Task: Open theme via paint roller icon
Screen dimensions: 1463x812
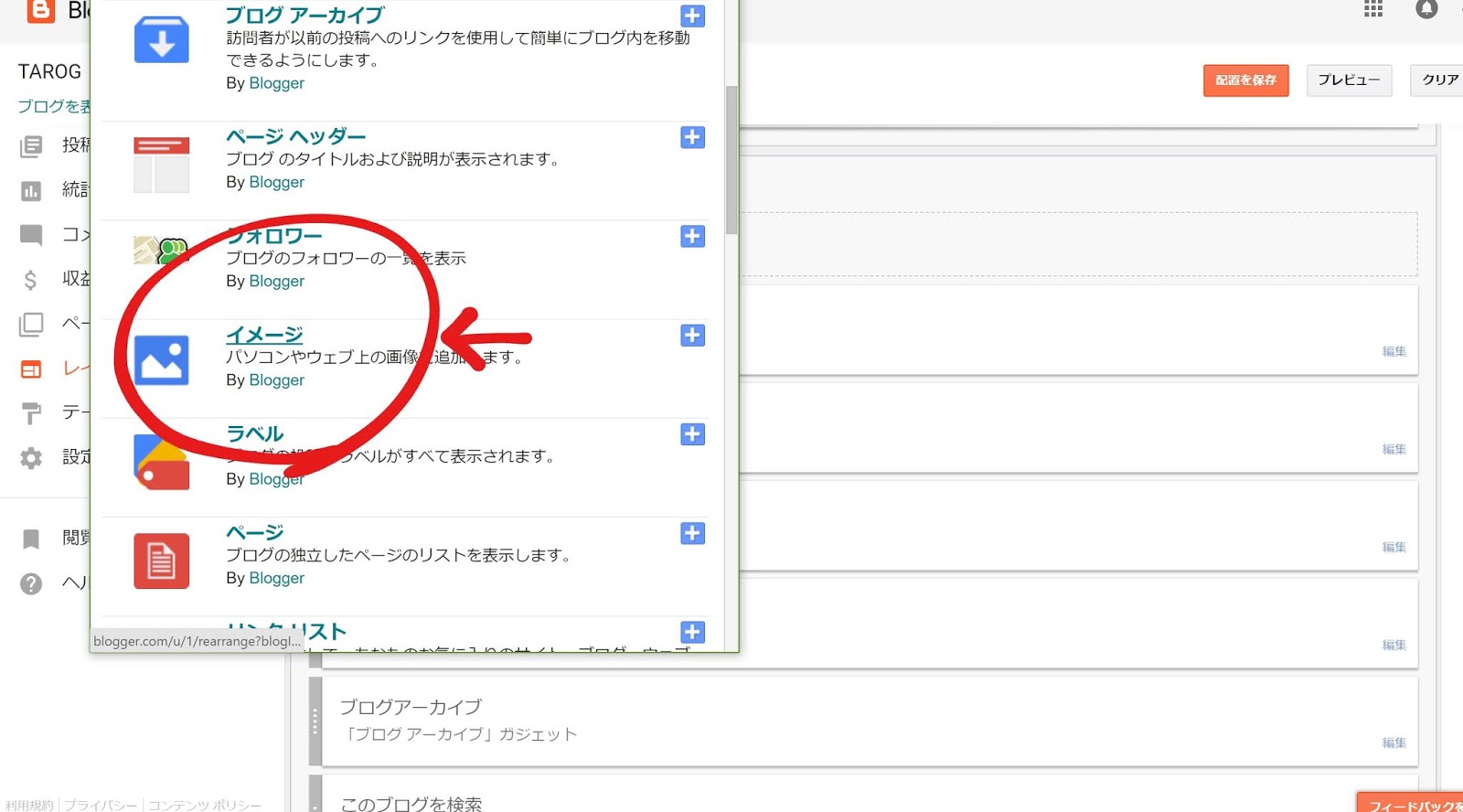Action: 31,413
